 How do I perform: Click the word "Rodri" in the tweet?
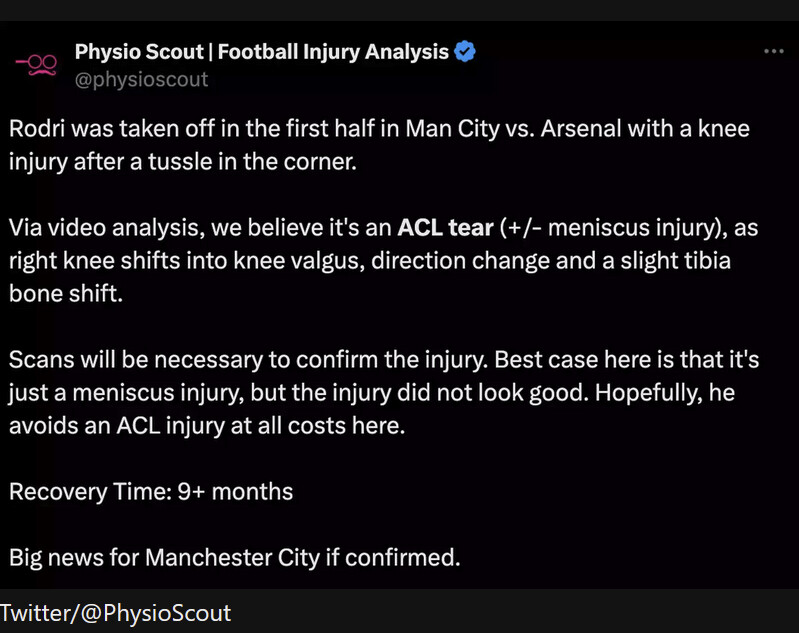[x=37, y=128]
